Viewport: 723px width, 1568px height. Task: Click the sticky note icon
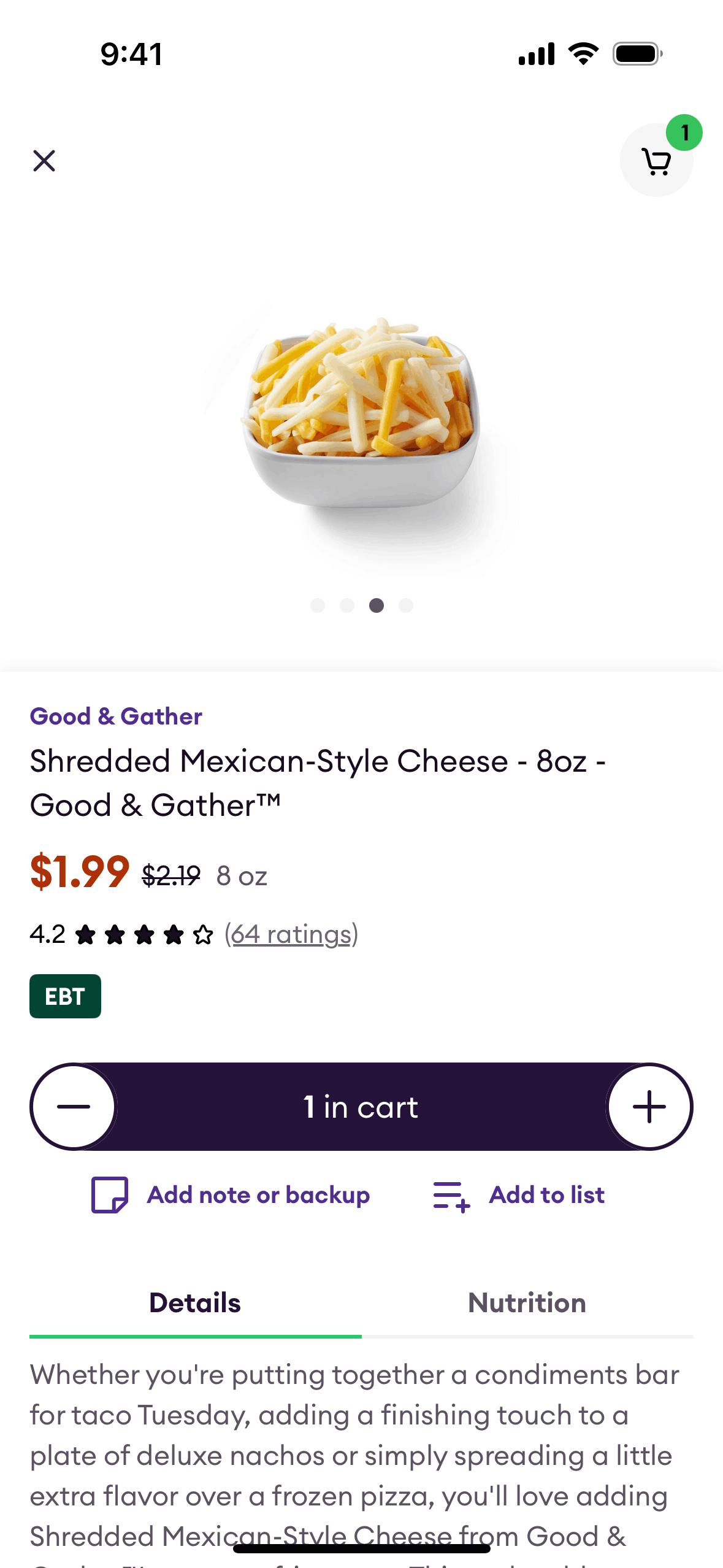pos(110,1194)
